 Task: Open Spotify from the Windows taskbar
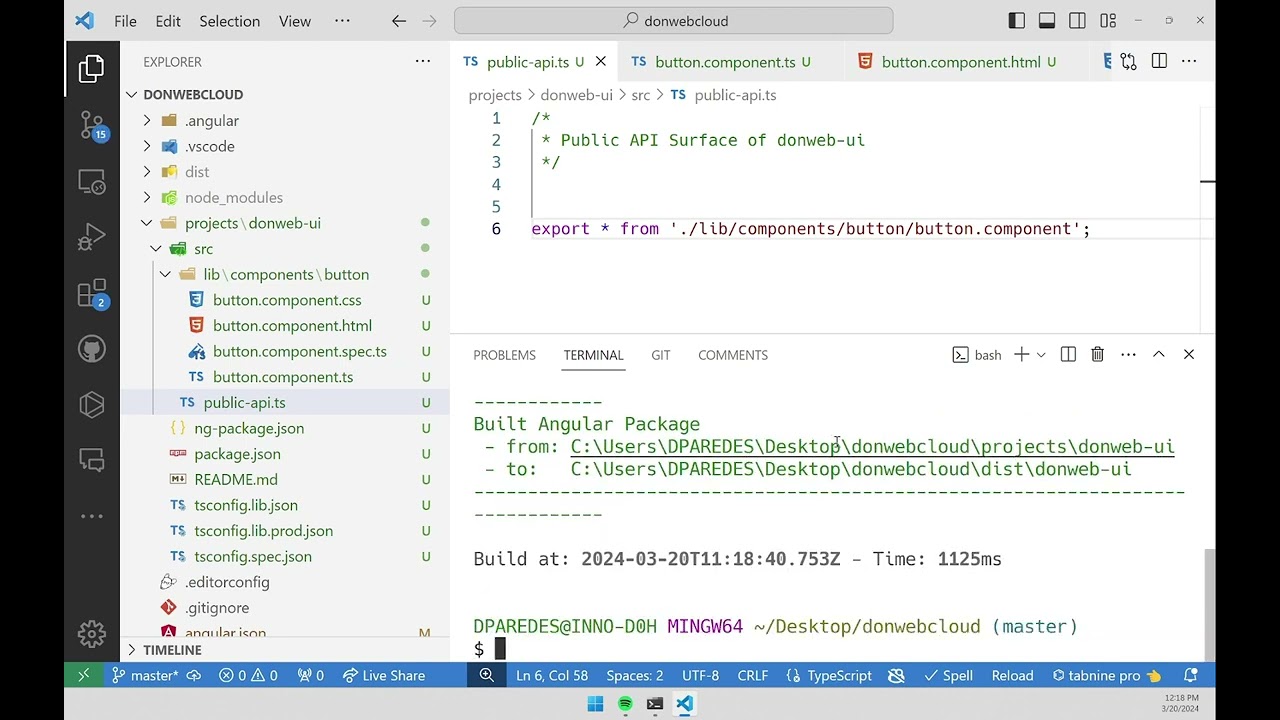(625, 704)
